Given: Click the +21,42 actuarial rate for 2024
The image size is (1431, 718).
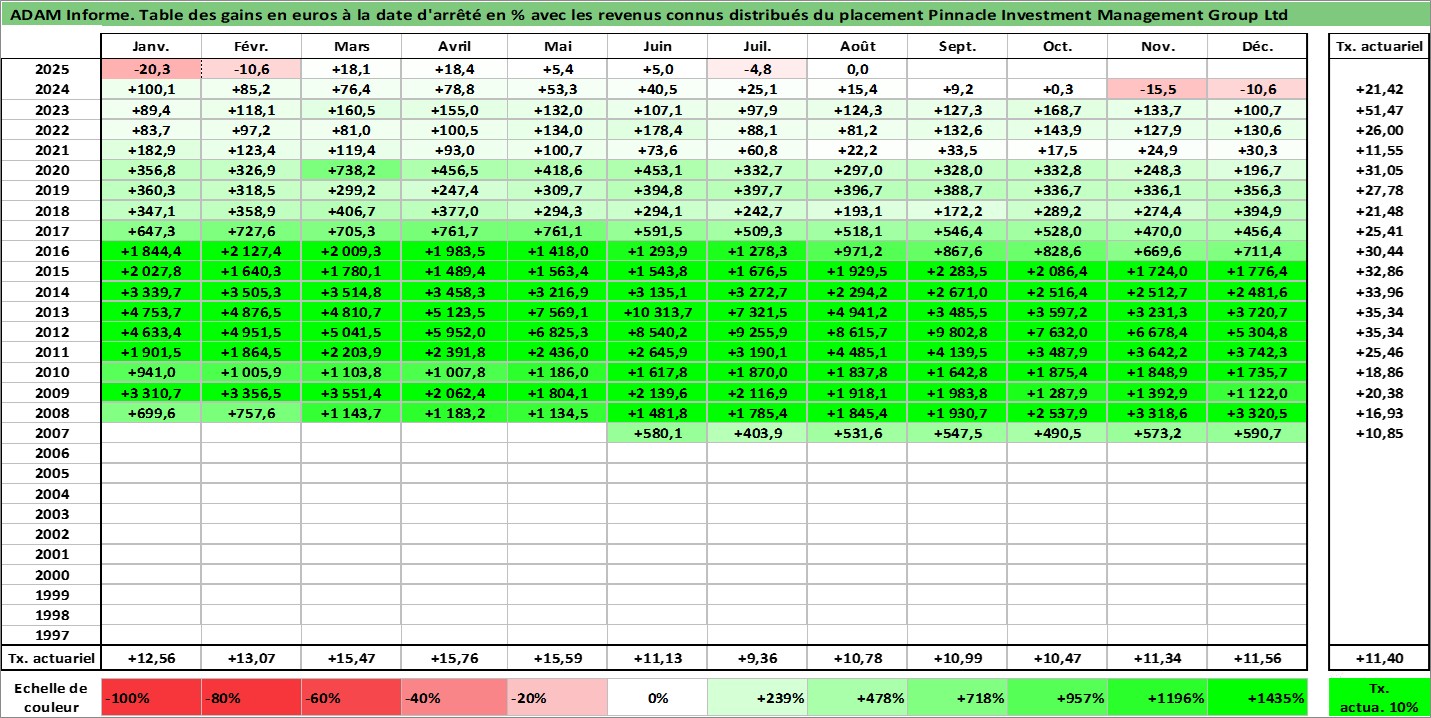Looking at the screenshot, I should point(1379,89).
